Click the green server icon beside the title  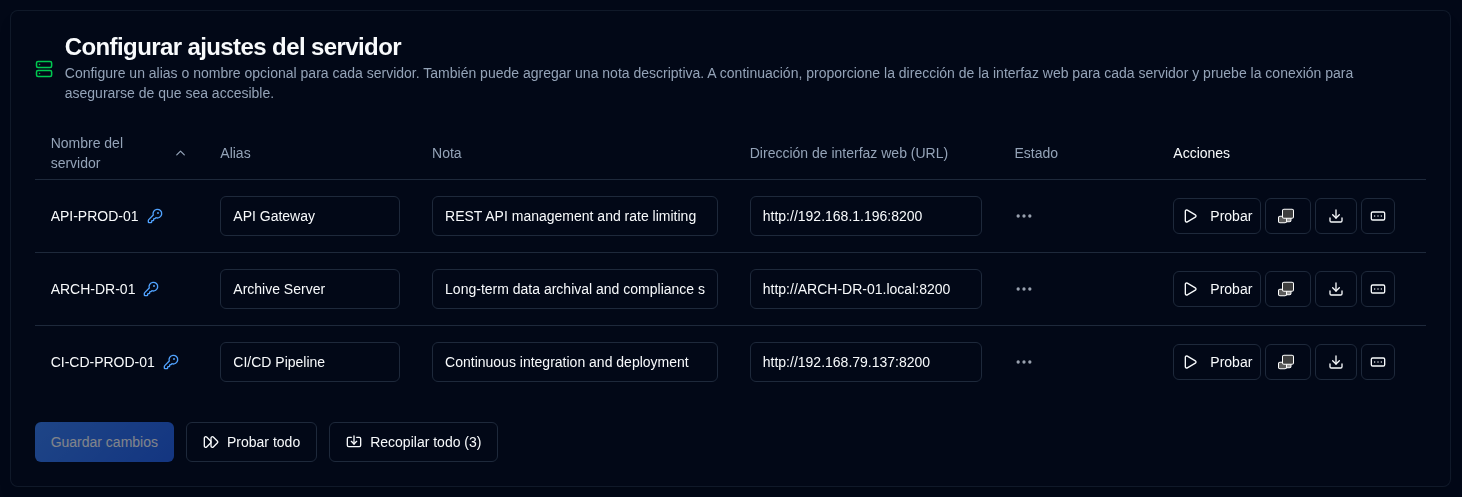[44, 69]
